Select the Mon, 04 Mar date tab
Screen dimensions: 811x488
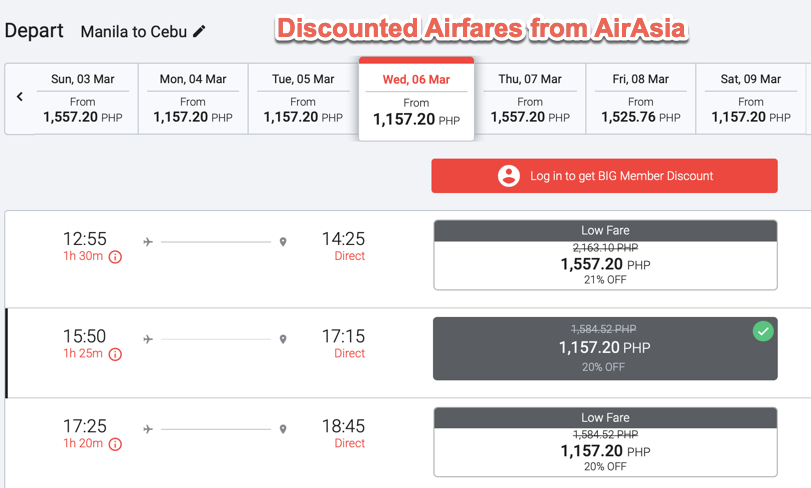193,99
